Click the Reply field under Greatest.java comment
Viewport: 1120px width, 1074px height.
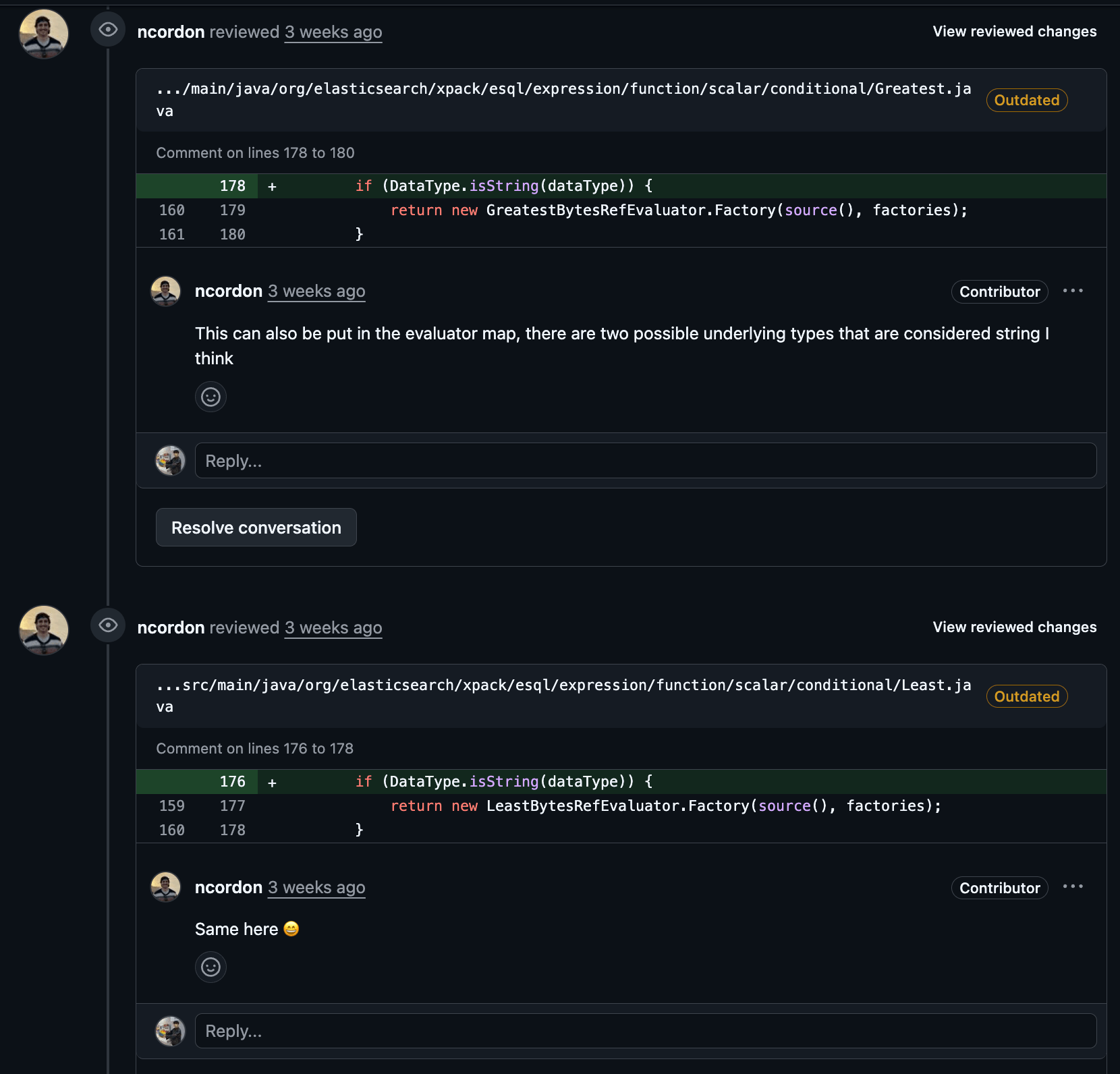click(645, 461)
